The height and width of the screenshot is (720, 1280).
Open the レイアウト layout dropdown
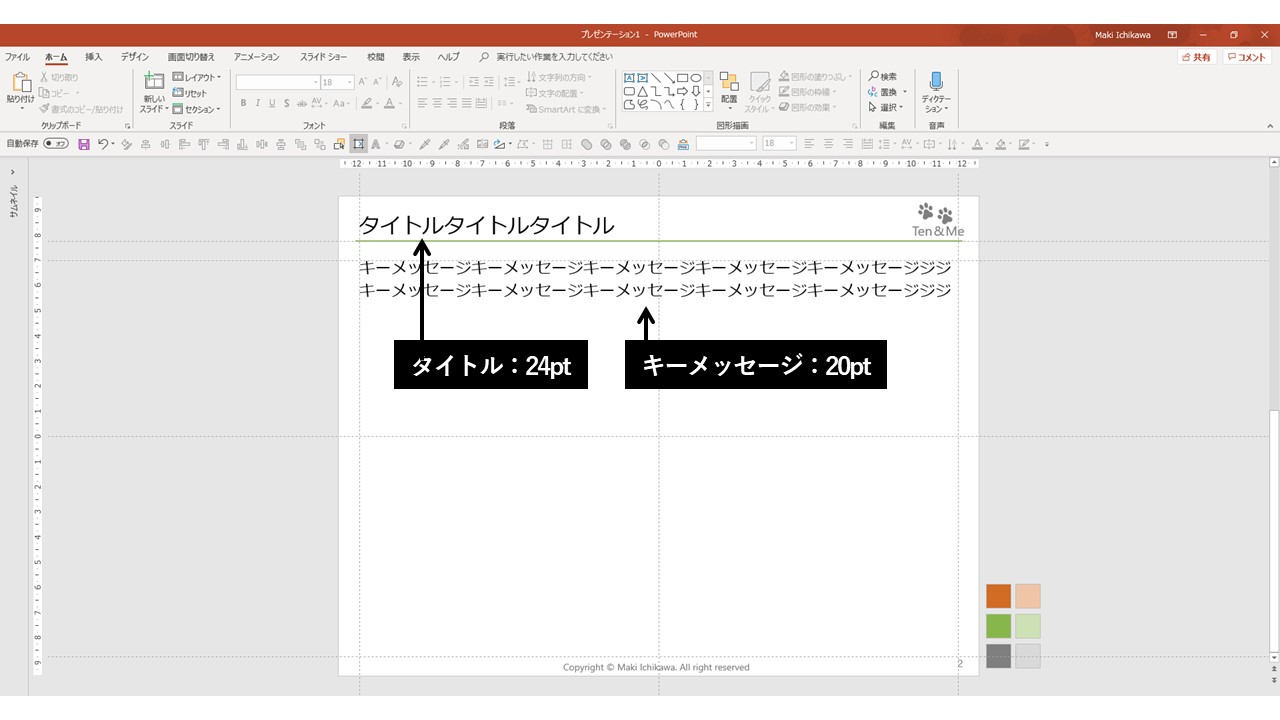click(196, 77)
